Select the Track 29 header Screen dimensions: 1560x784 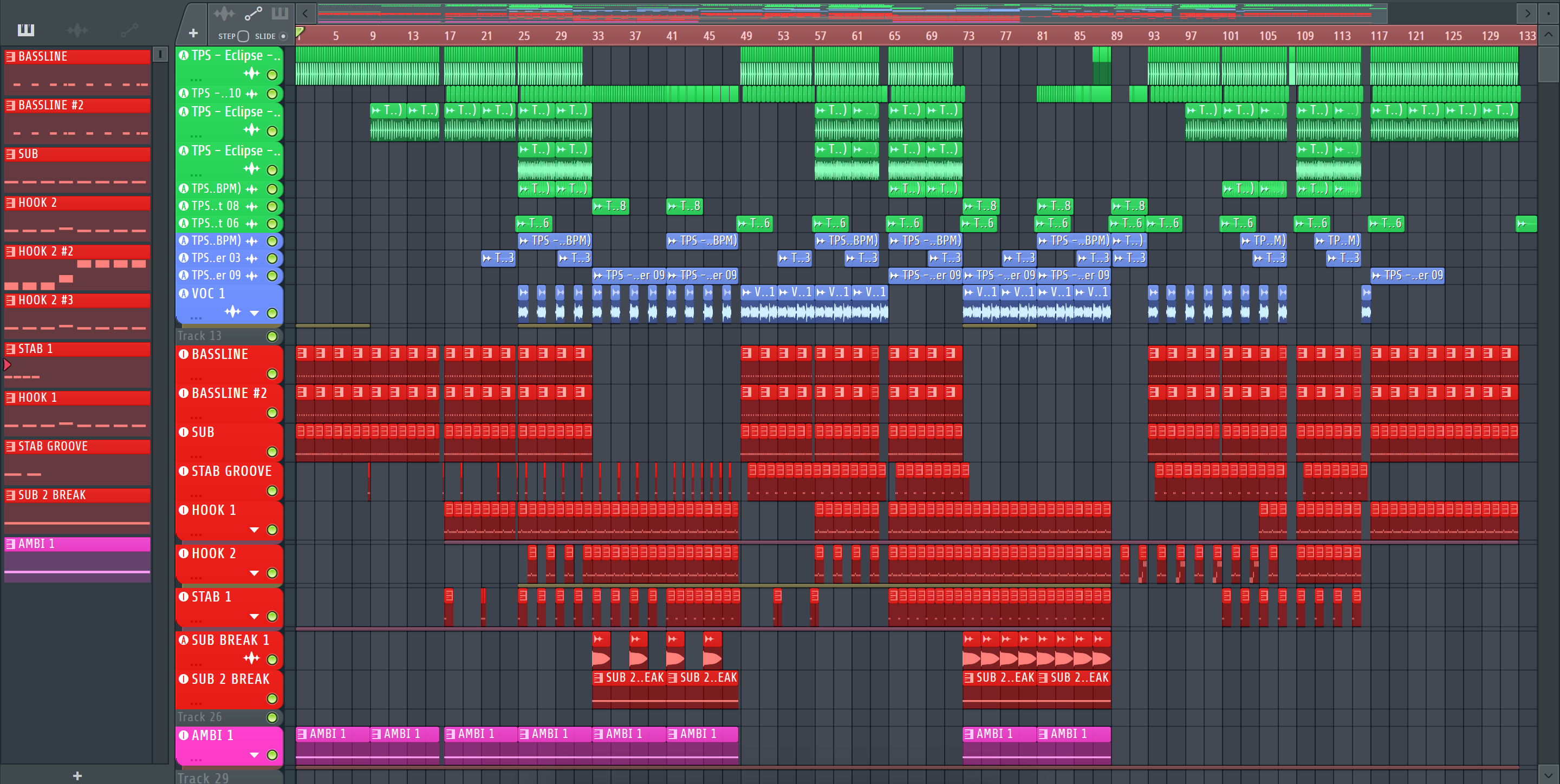pos(229,778)
